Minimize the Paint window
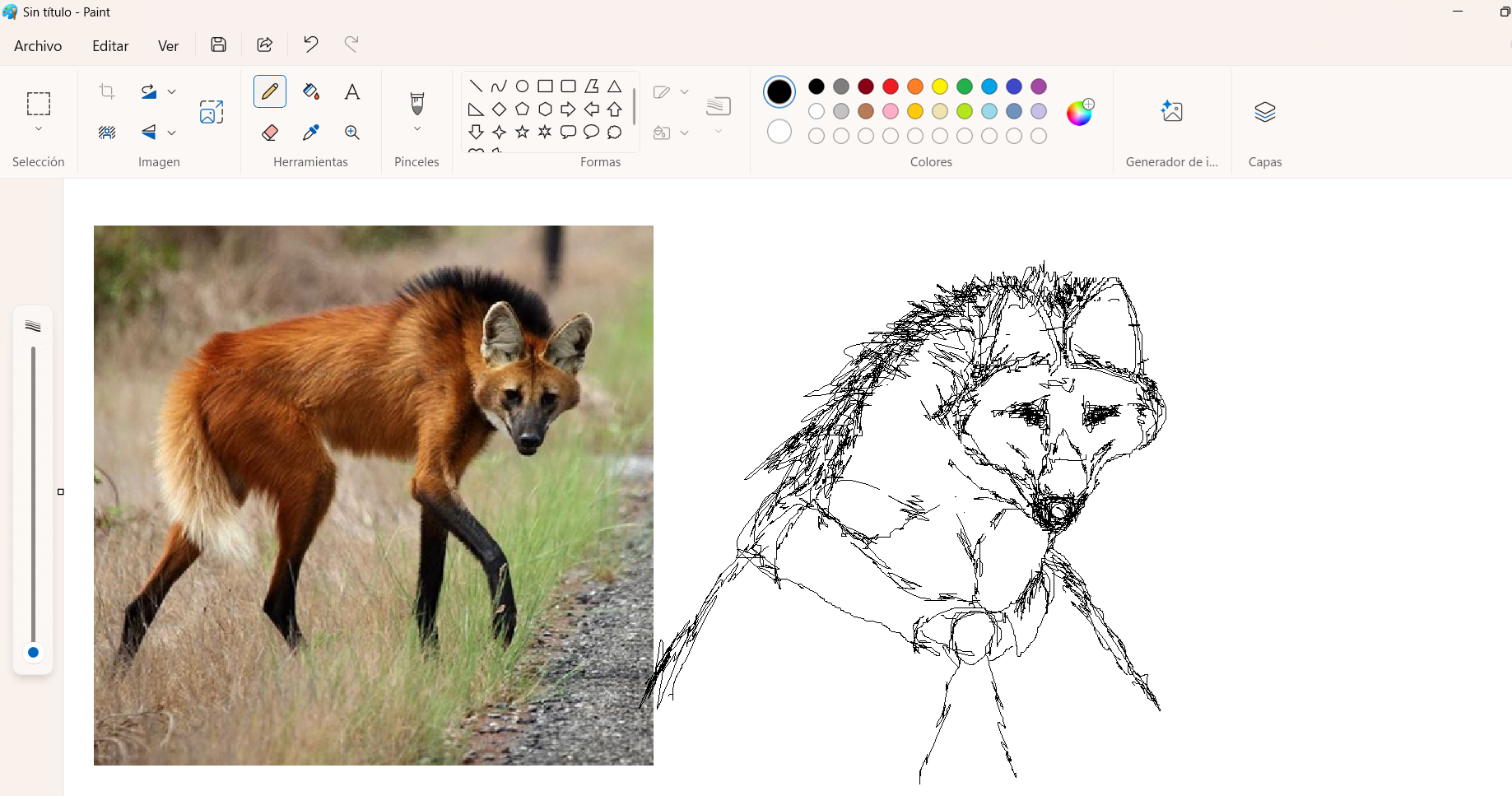Viewport: 1512px width, 796px height. tap(1458, 12)
